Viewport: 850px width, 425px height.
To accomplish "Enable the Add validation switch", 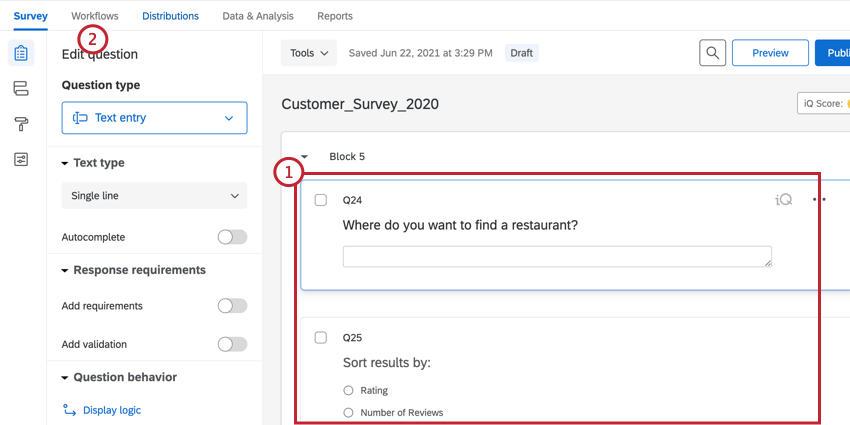I will point(232,344).
